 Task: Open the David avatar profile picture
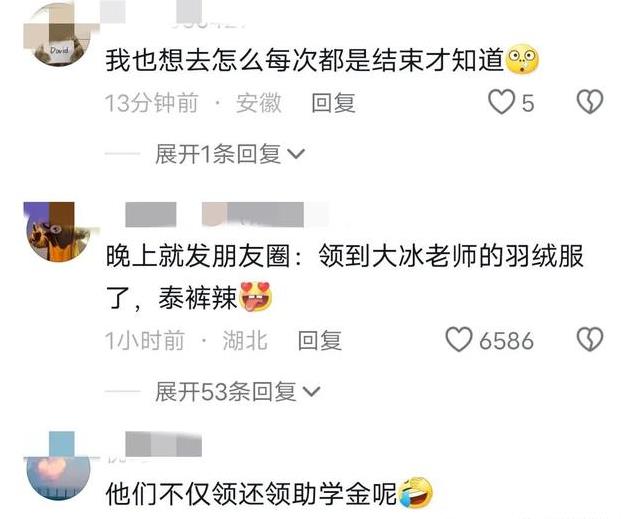point(57,34)
